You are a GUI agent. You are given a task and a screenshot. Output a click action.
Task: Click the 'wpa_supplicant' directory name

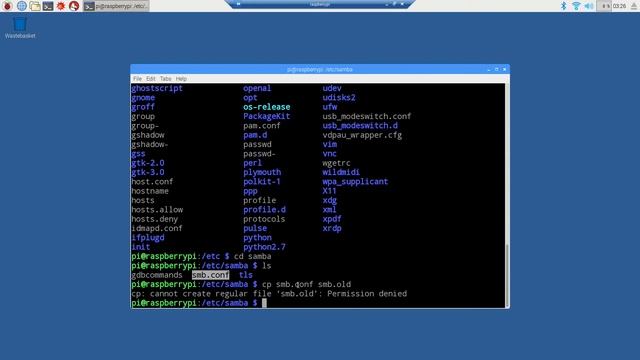355,182
